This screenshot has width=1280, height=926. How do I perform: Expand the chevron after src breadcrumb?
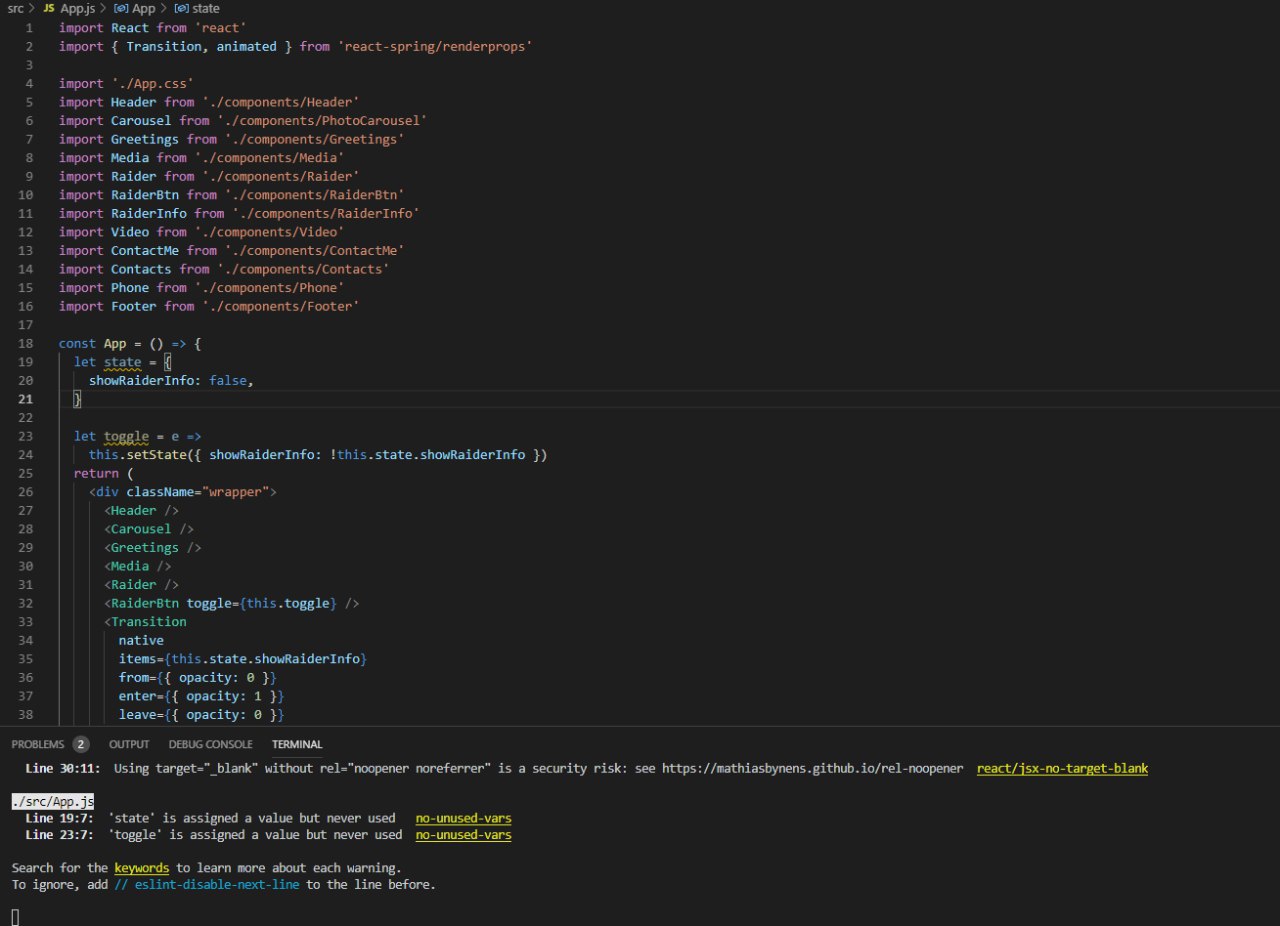pyautogui.click(x=32, y=8)
